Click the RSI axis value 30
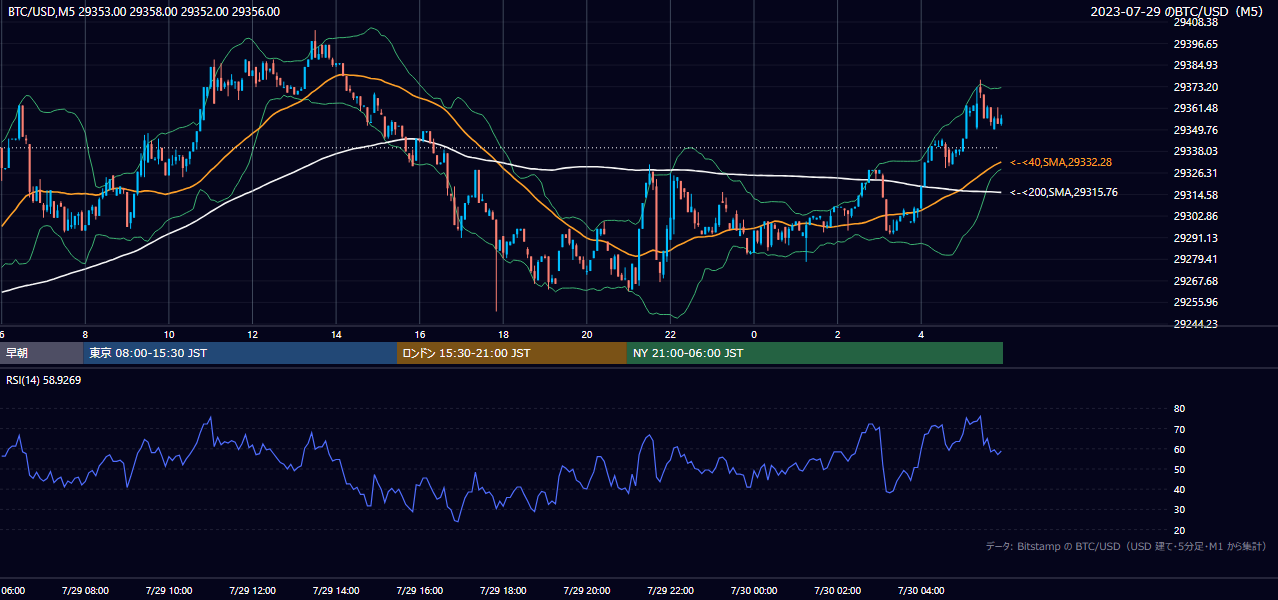Screen dimensions: 1278x600 [1179, 510]
